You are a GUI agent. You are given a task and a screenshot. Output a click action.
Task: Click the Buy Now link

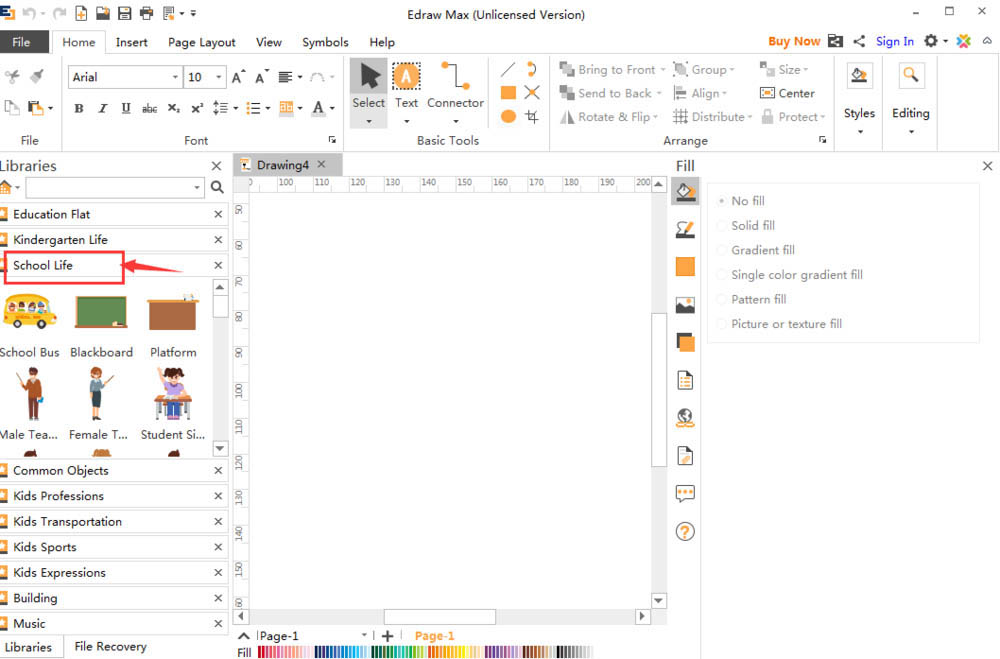pos(794,41)
